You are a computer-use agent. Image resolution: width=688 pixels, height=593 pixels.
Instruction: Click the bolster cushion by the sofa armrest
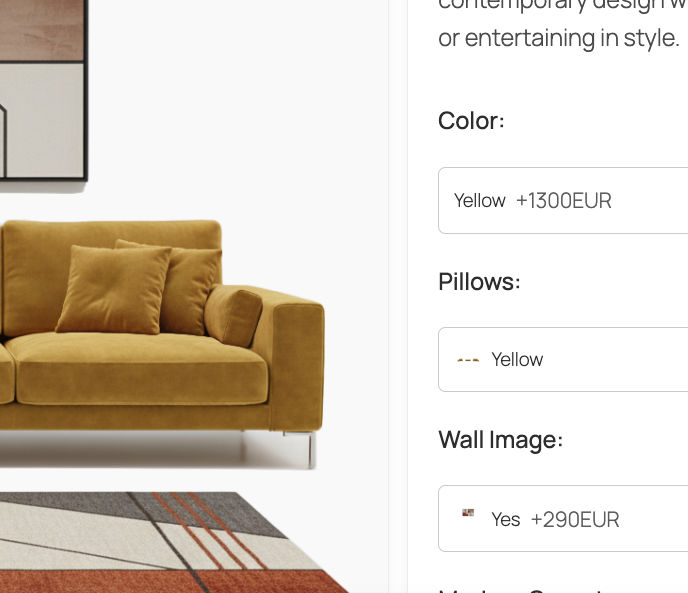click(x=233, y=315)
